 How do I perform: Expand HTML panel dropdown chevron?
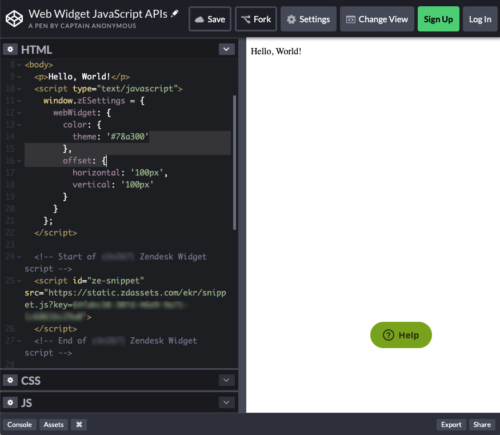tap(226, 49)
